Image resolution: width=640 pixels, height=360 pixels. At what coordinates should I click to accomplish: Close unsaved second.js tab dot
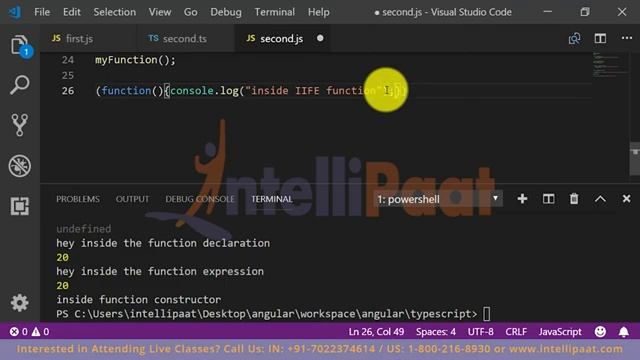[320, 38]
